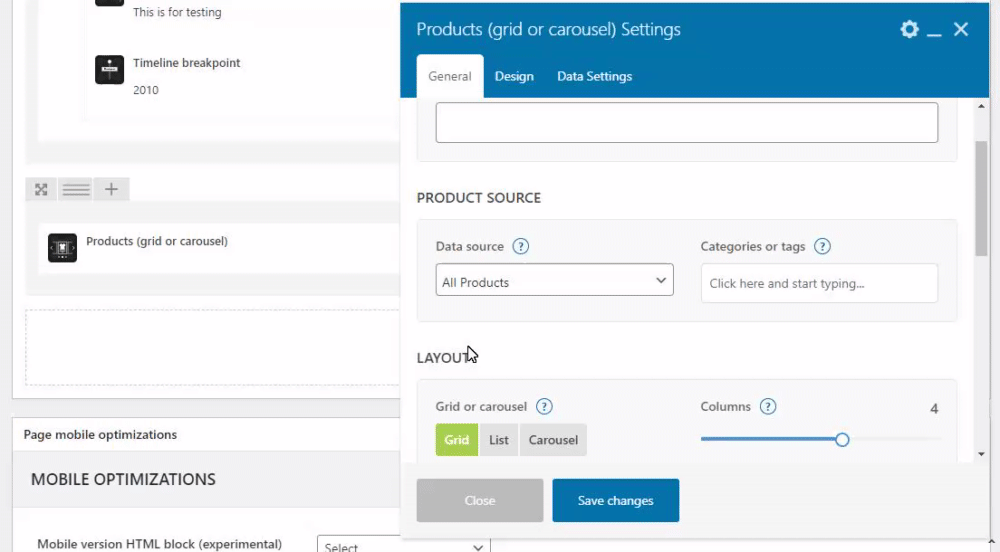Select the List layout option
The width and height of the screenshot is (1000, 552).
click(x=499, y=440)
